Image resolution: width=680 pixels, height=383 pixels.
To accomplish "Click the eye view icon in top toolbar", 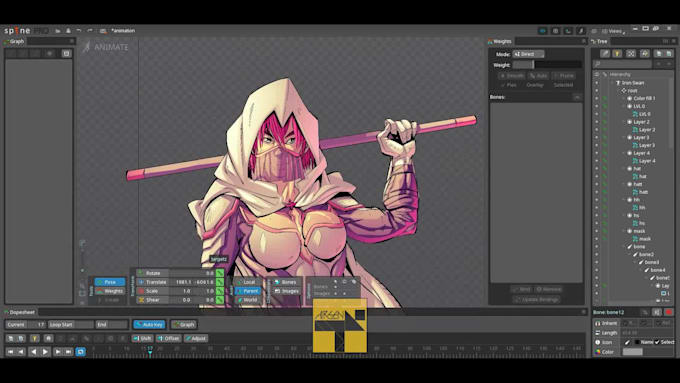I will click(543, 31).
